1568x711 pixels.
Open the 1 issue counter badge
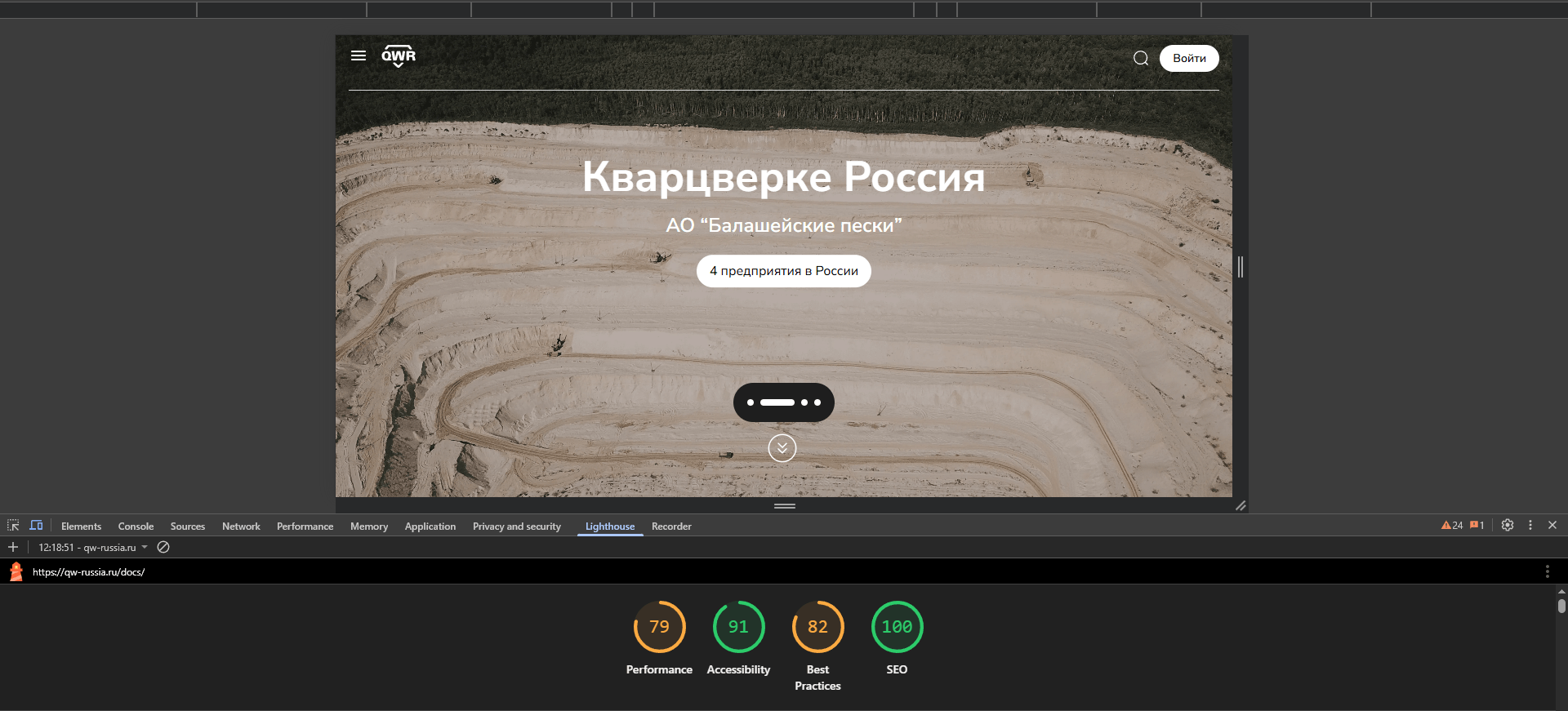click(1477, 526)
